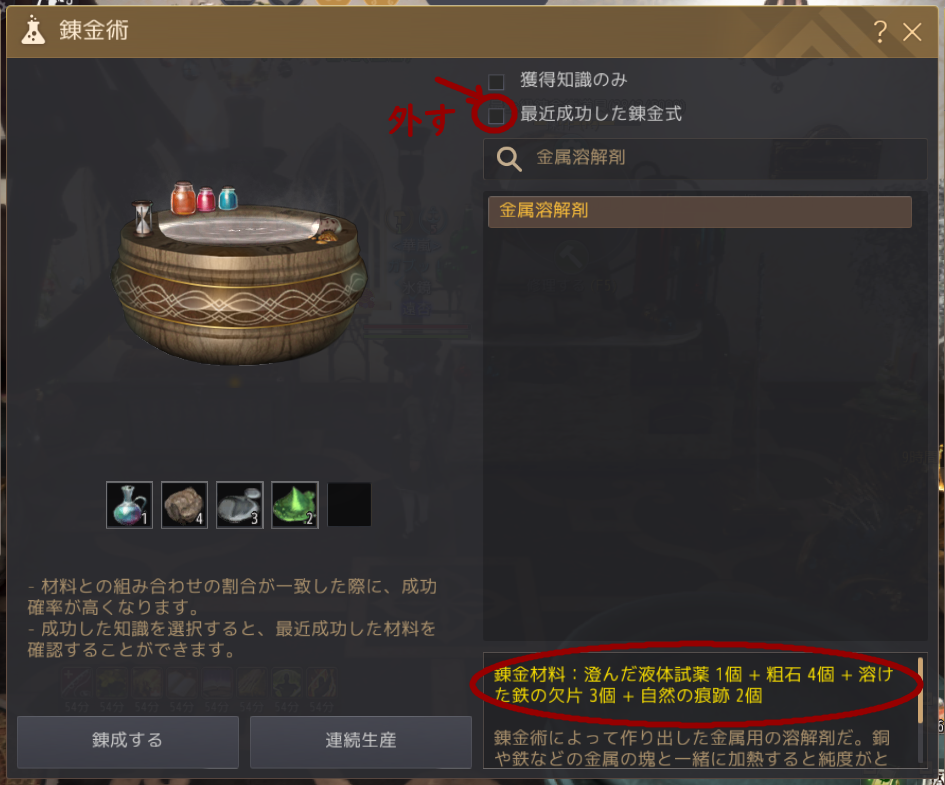Uncheck the 最近成功した錬金式 checkbox
This screenshot has width=945, height=785.
click(x=496, y=115)
